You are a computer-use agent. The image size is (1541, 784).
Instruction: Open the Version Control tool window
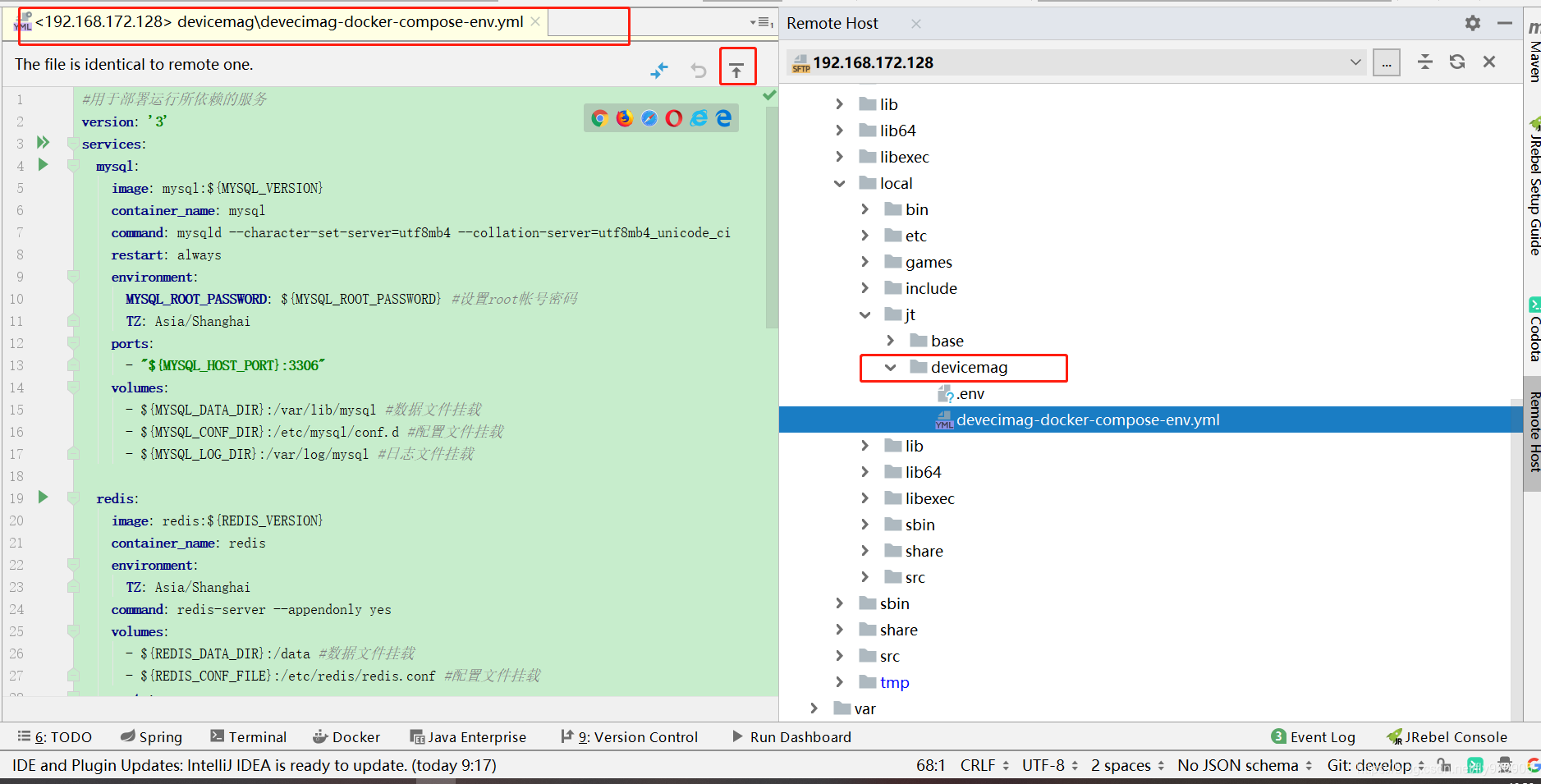[x=629, y=737]
